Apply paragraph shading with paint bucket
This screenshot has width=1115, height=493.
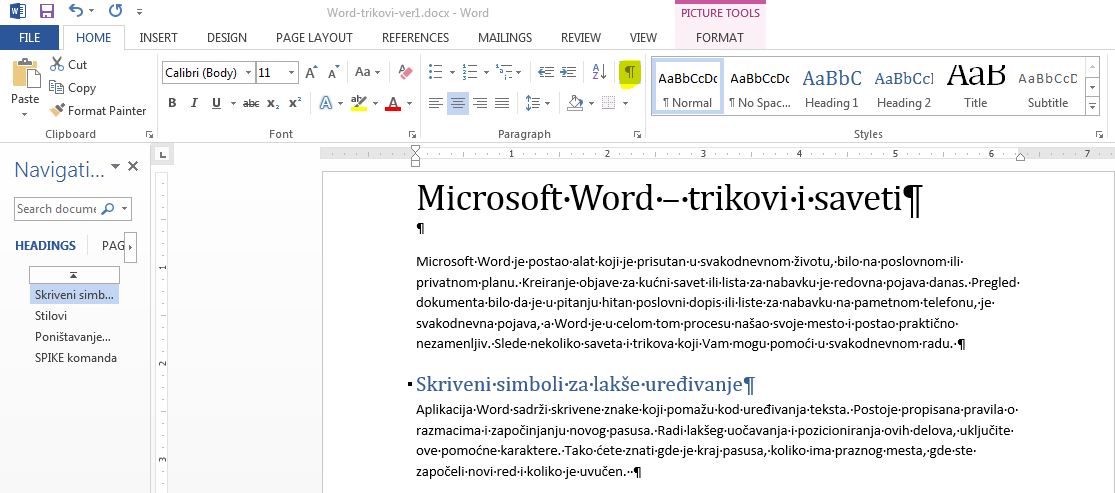tap(575, 104)
